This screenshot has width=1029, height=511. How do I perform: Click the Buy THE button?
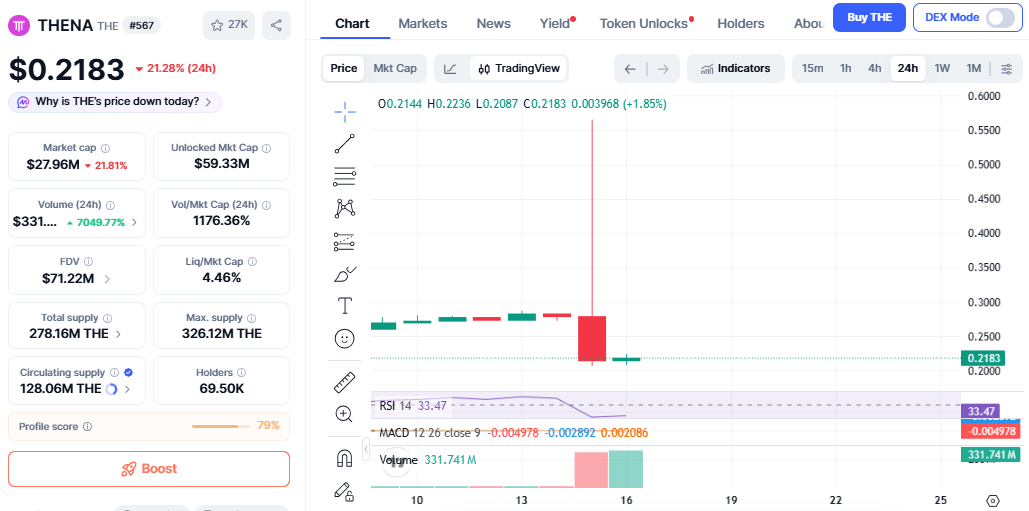coord(870,18)
